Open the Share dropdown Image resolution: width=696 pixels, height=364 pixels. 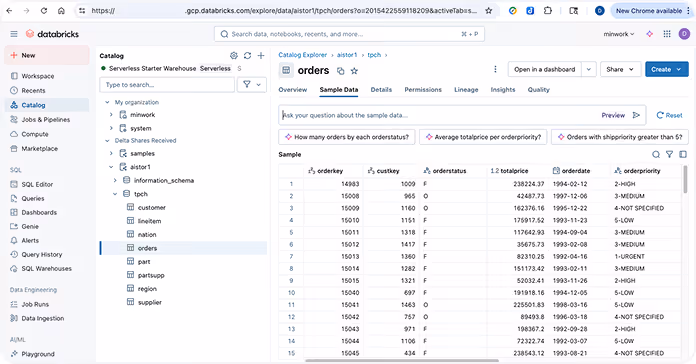coord(620,69)
